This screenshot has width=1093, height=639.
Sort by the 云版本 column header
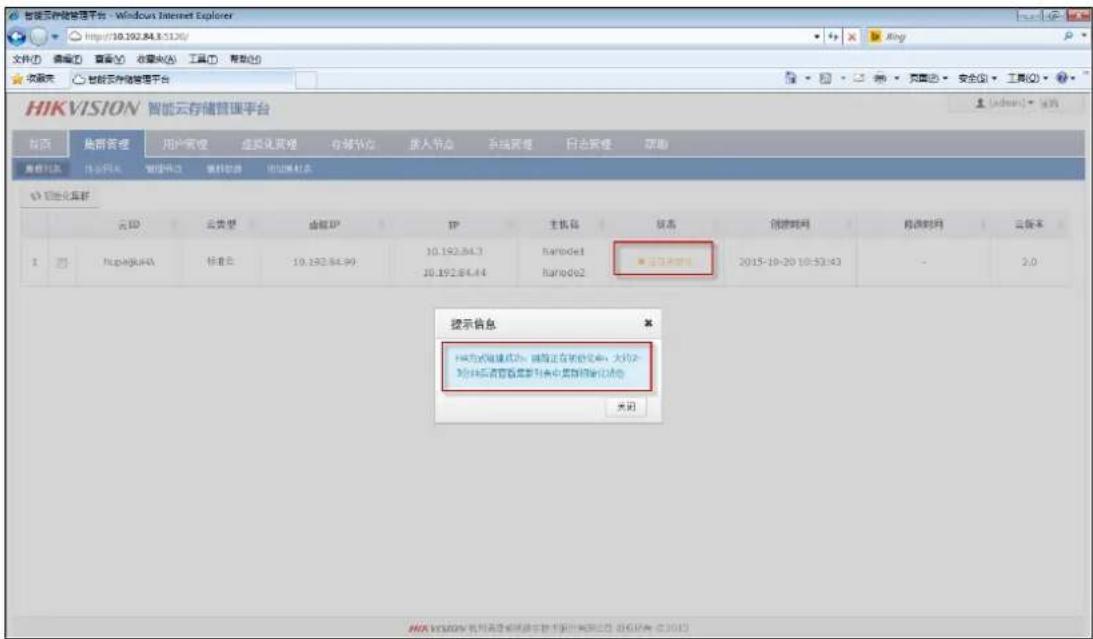1029,224
